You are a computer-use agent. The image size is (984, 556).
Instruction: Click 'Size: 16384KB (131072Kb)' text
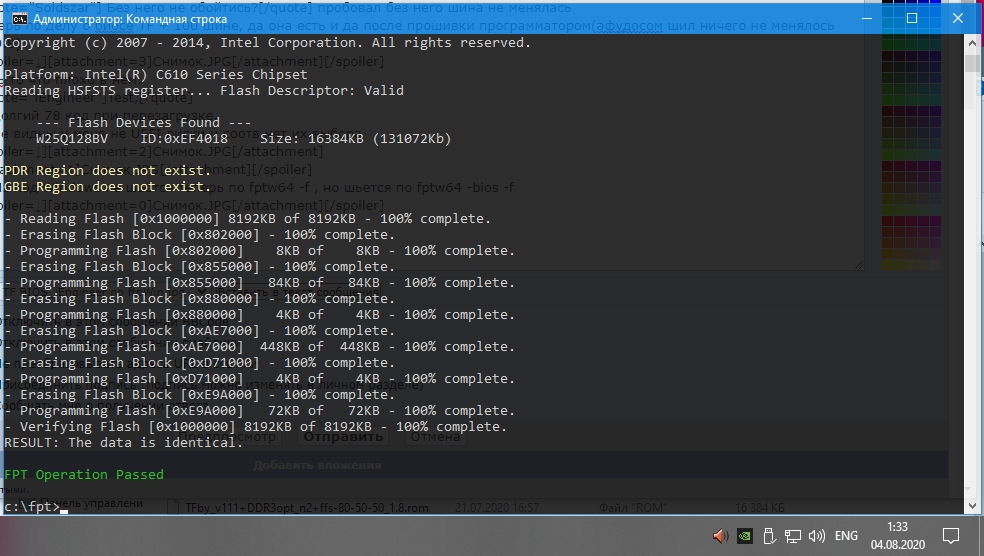pos(356,139)
